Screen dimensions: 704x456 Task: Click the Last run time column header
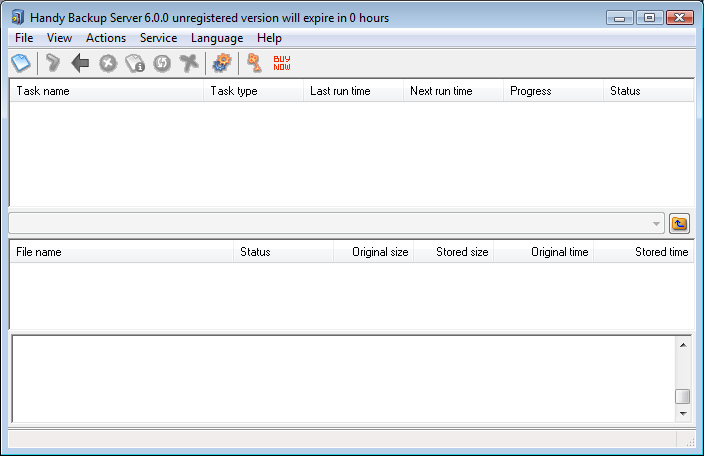pos(353,91)
